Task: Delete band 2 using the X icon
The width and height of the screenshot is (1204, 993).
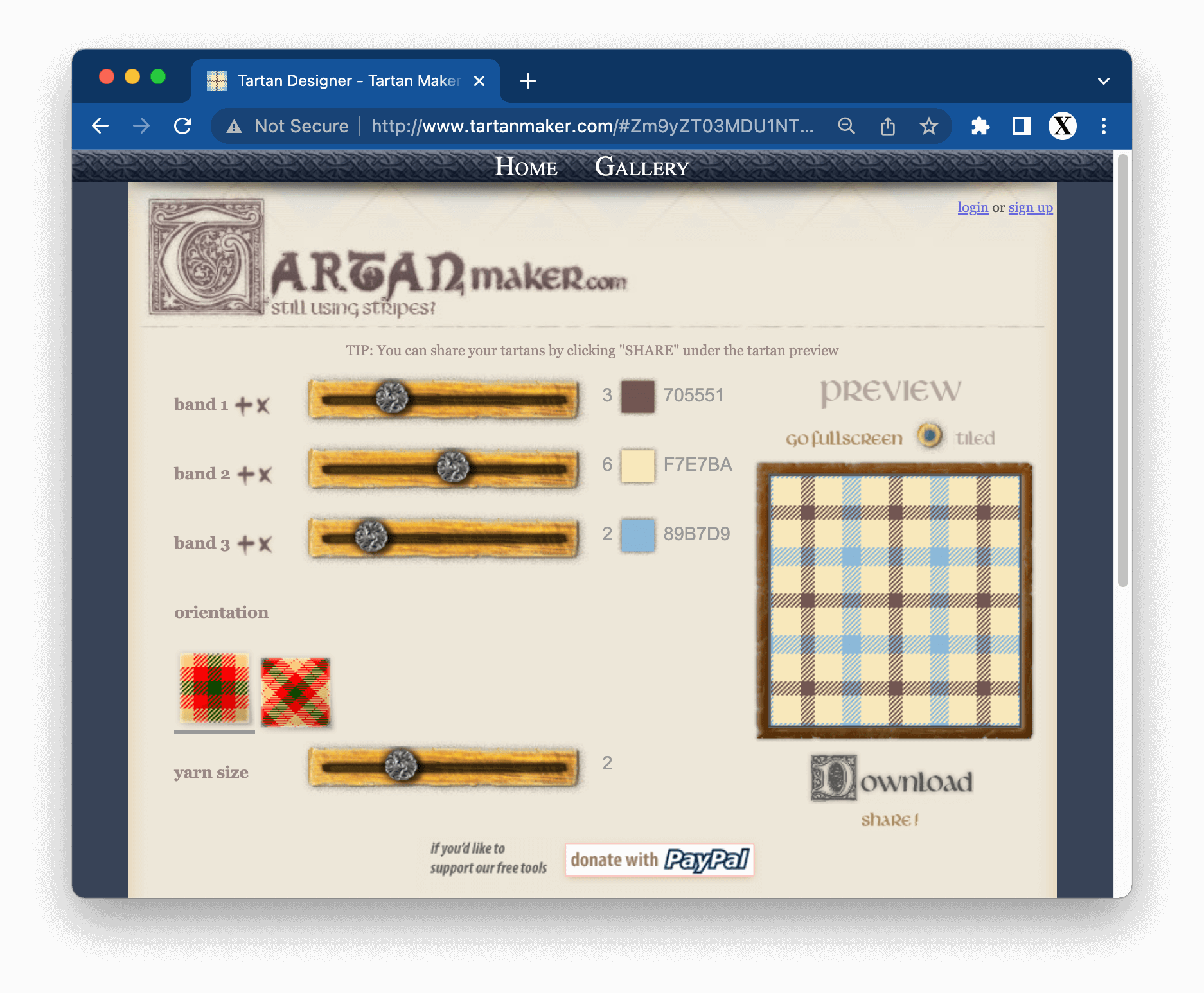Action: pos(265,475)
